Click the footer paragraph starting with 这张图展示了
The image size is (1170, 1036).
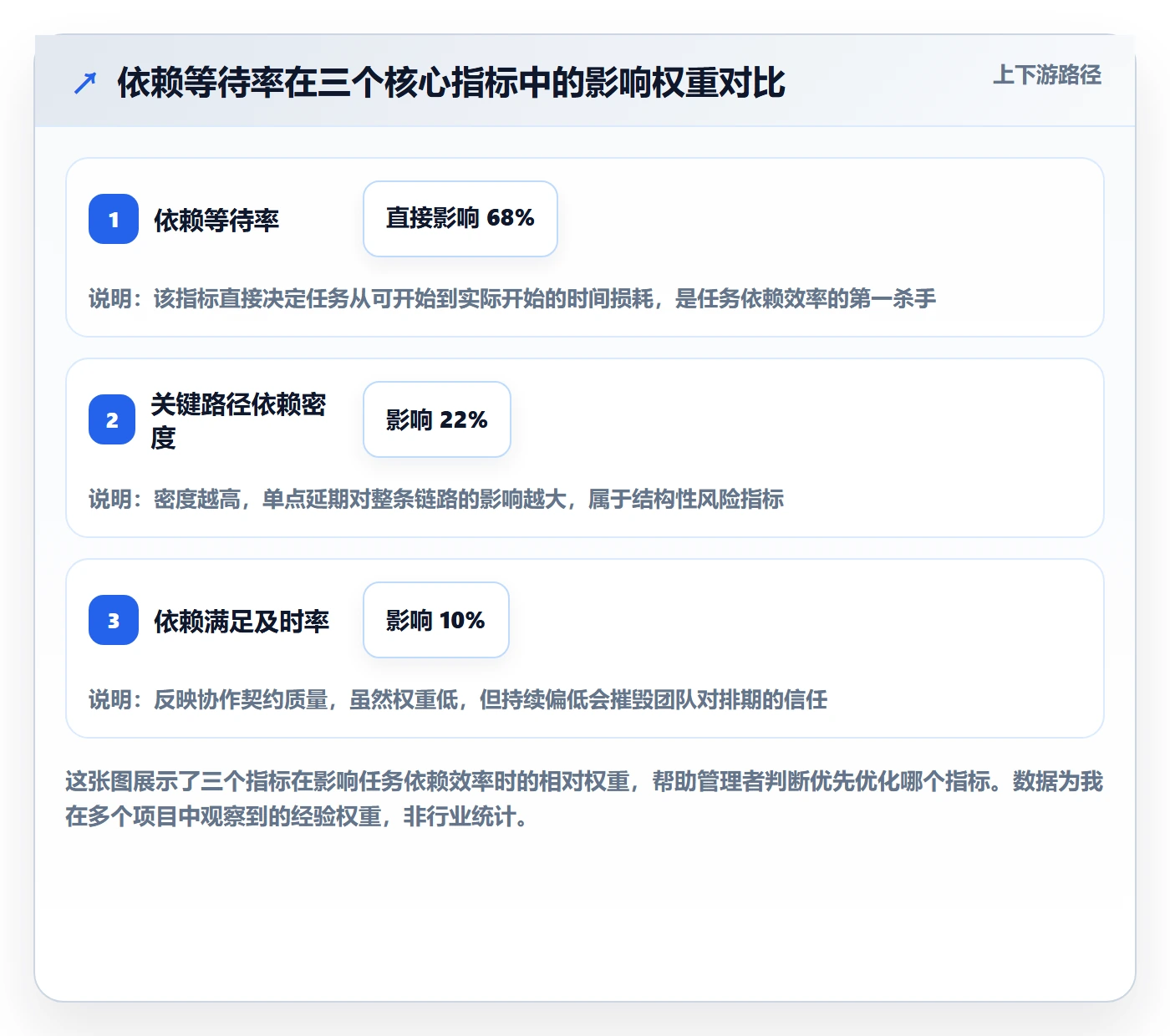(x=584, y=799)
